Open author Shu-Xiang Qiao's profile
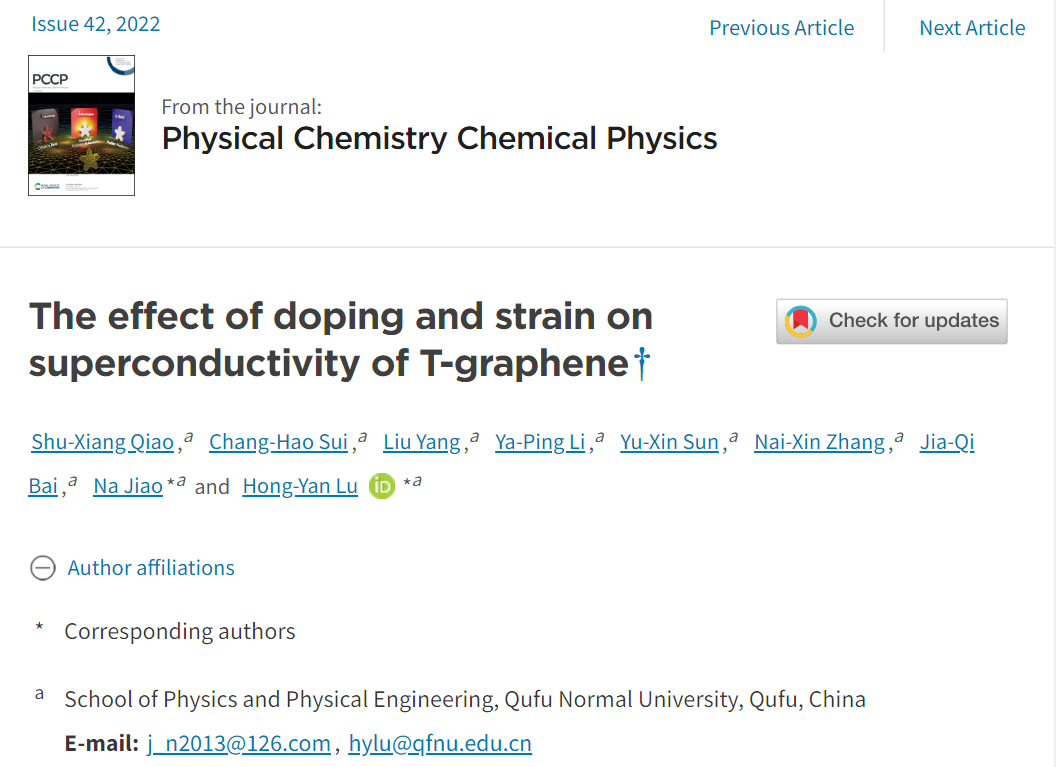Screen dimensions: 1056x767 click(103, 442)
